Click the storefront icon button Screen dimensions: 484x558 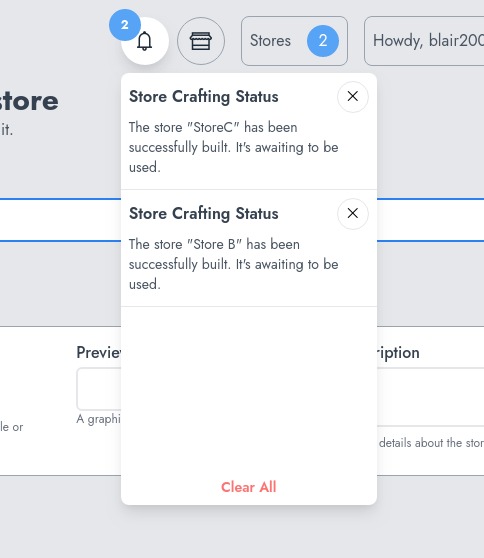click(201, 41)
